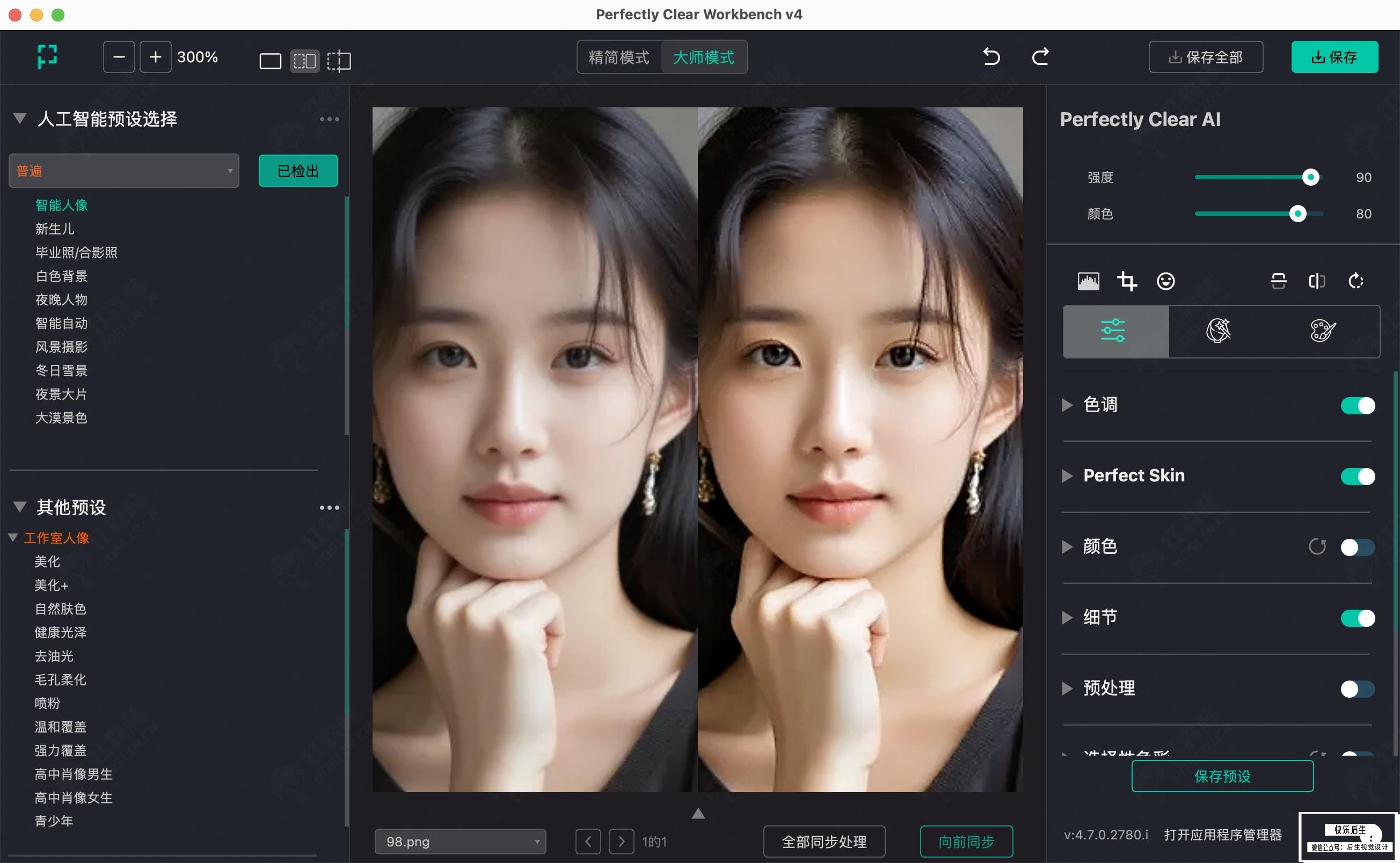The height and width of the screenshot is (863, 1400).
Task: Click the processed image on the right
Action: point(860,449)
